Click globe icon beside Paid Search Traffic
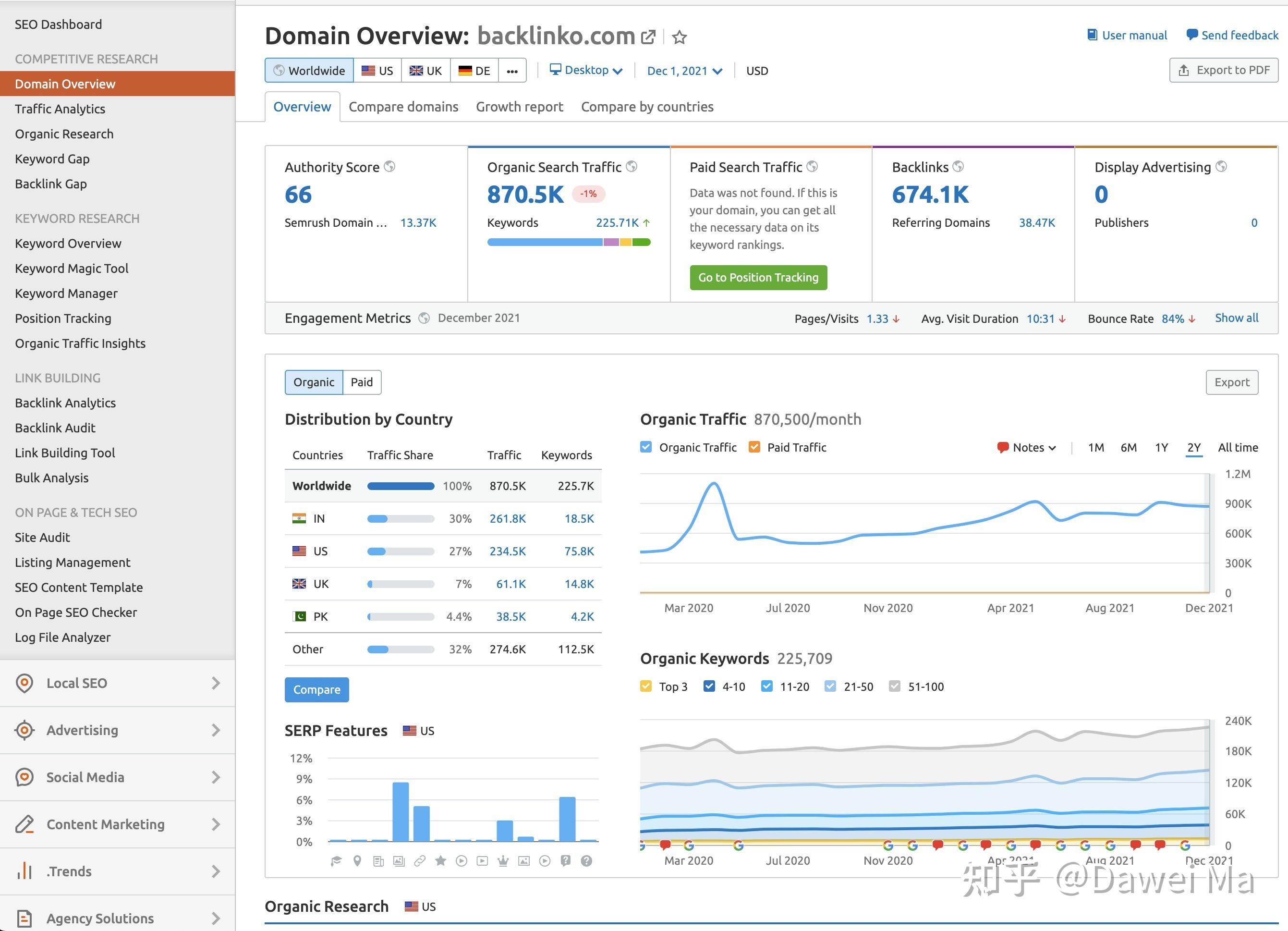This screenshot has width=1288, height=931. tap(812, 166)
